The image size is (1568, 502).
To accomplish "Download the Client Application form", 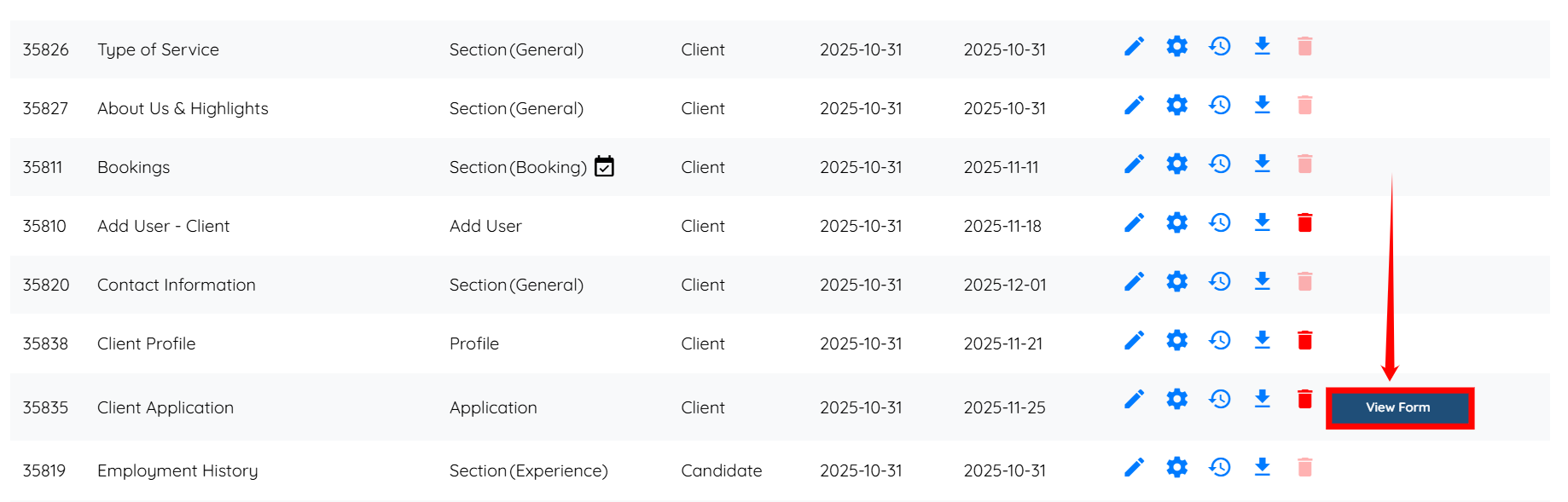I will (x=1263, y=399).
